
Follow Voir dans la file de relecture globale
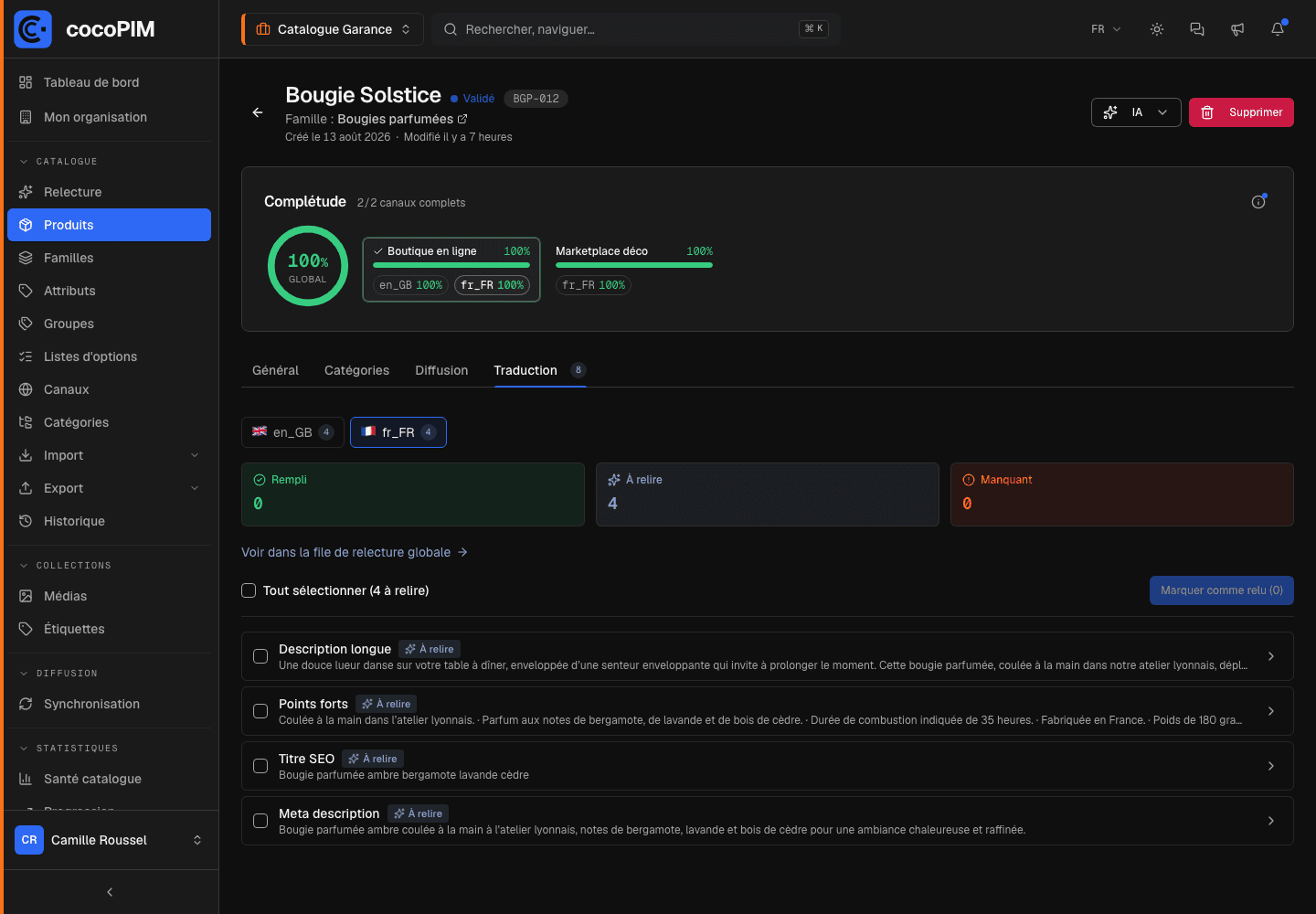(355, 552)
